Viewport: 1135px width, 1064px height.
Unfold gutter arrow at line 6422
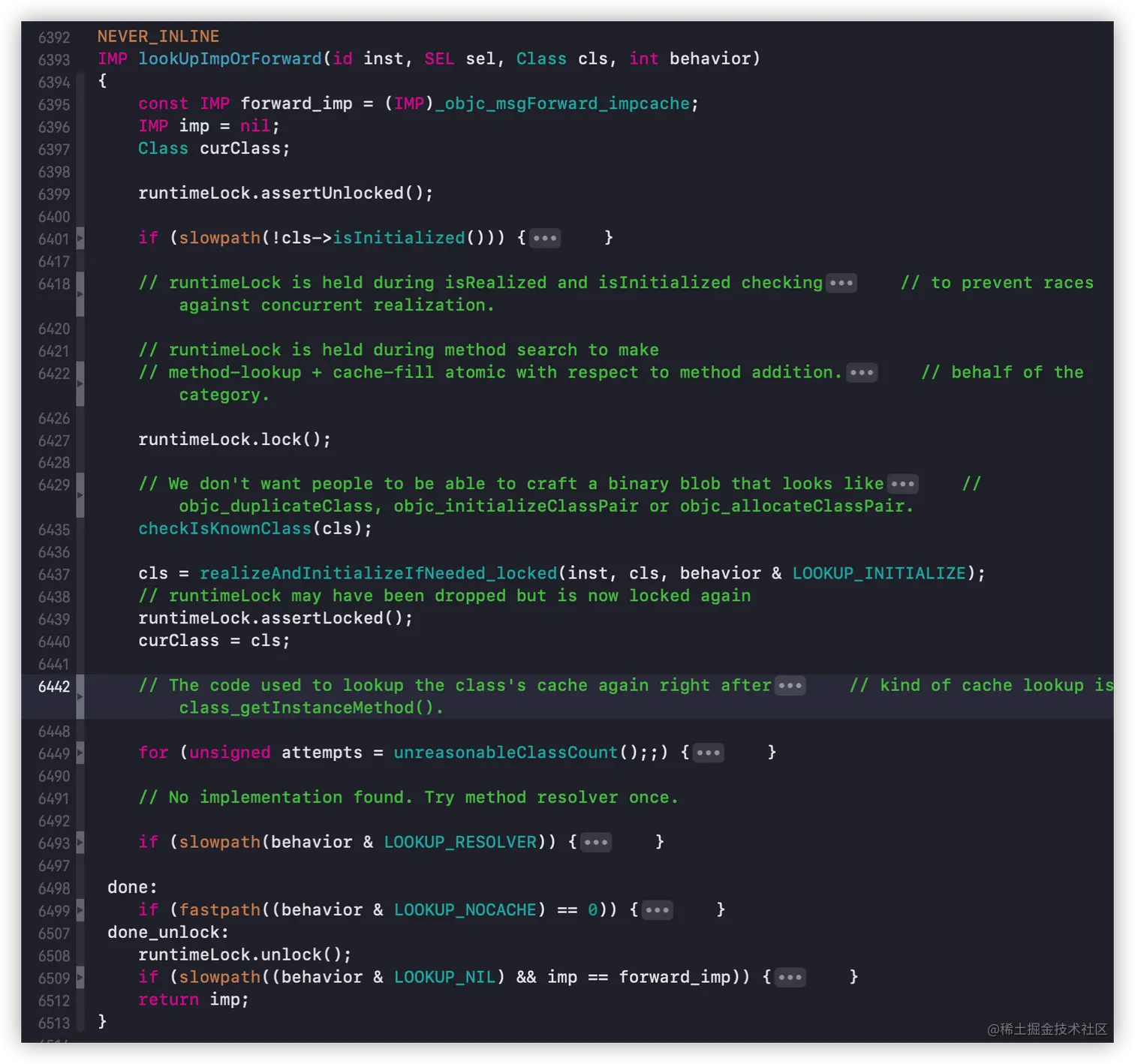pyautogui.click(x=80, y=383)
